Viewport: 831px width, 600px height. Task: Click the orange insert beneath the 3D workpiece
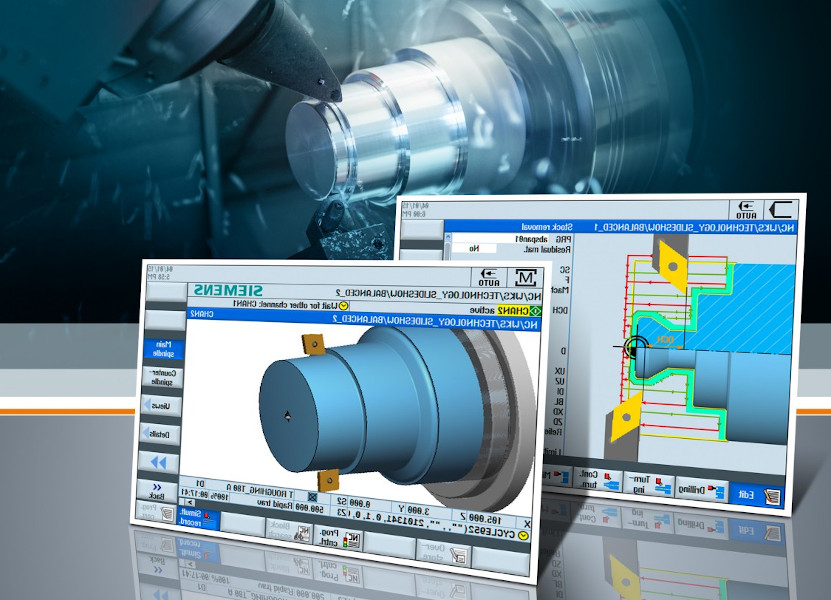tap(329, 480)
